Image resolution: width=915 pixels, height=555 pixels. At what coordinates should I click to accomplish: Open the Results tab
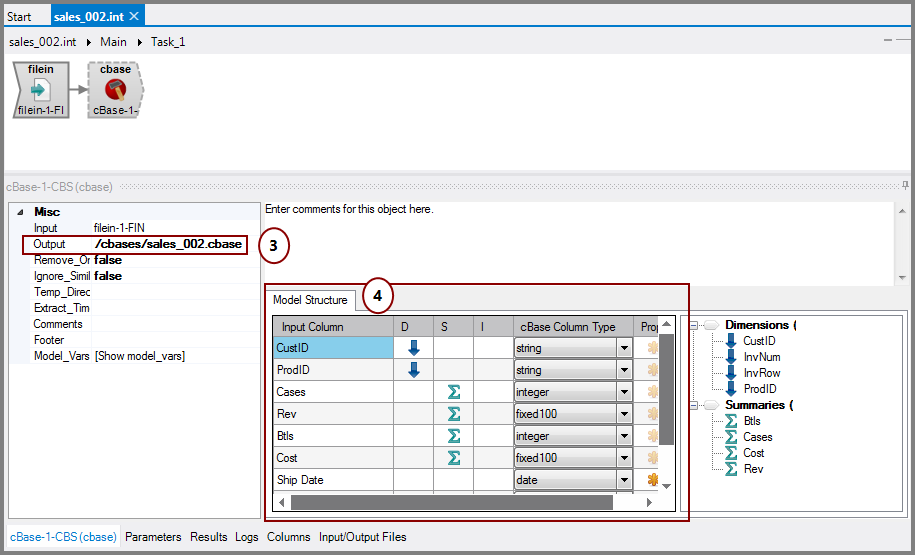coord(208,537)
